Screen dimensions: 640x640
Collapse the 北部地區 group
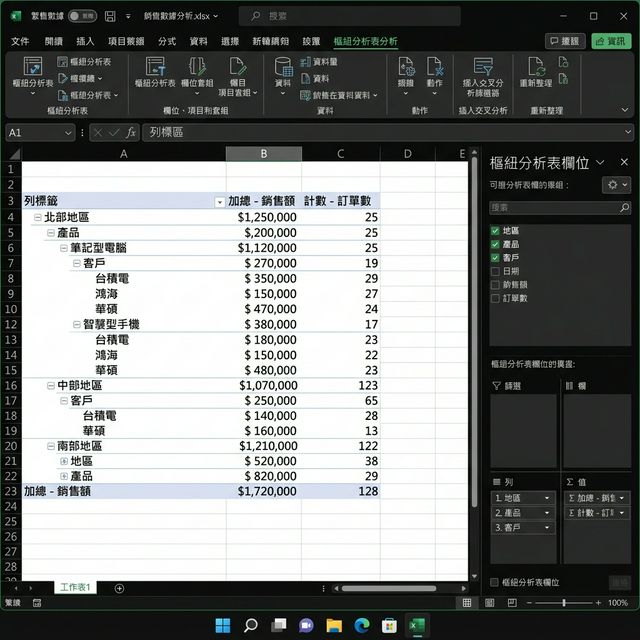point(38,217)
